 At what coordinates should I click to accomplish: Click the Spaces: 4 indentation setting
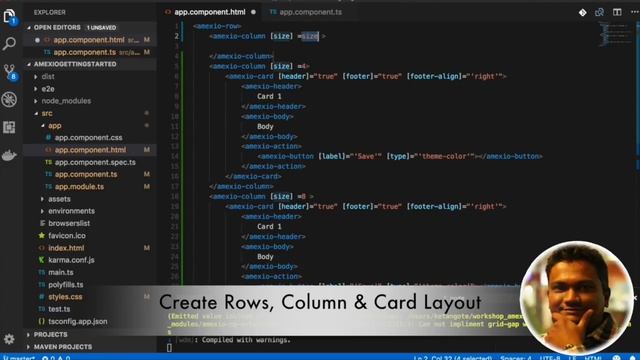tap(516, 358)
